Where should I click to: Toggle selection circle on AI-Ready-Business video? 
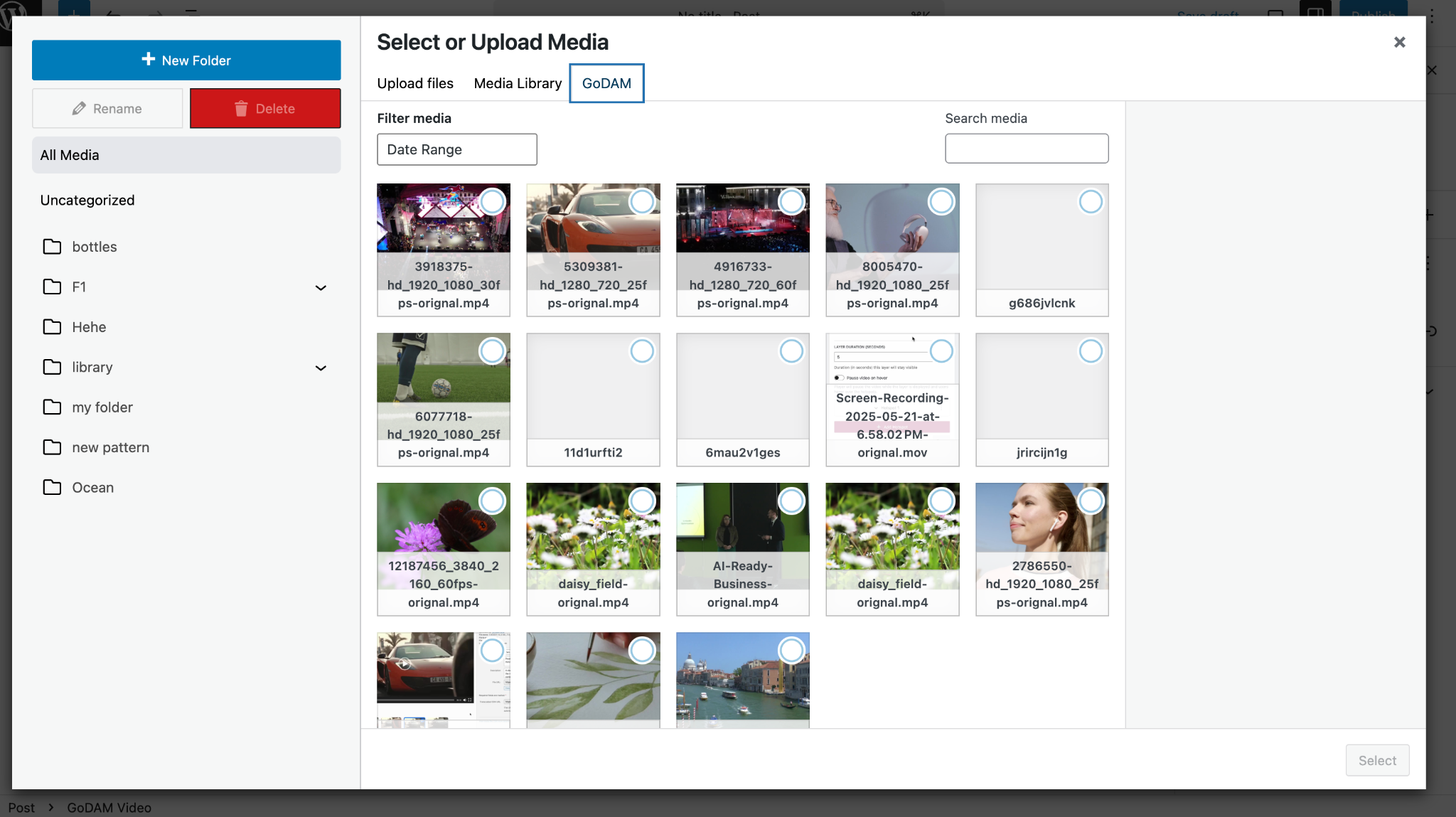[x=791, y=501]
